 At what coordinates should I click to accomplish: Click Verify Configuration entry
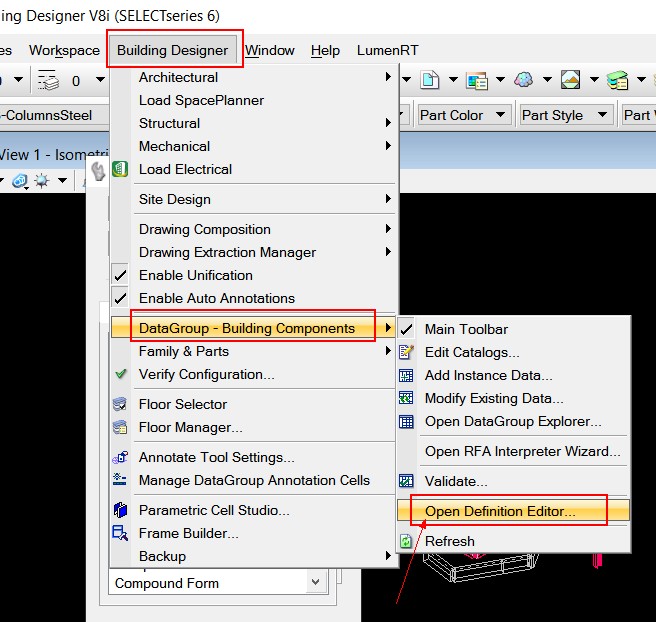tap(254, 374)
